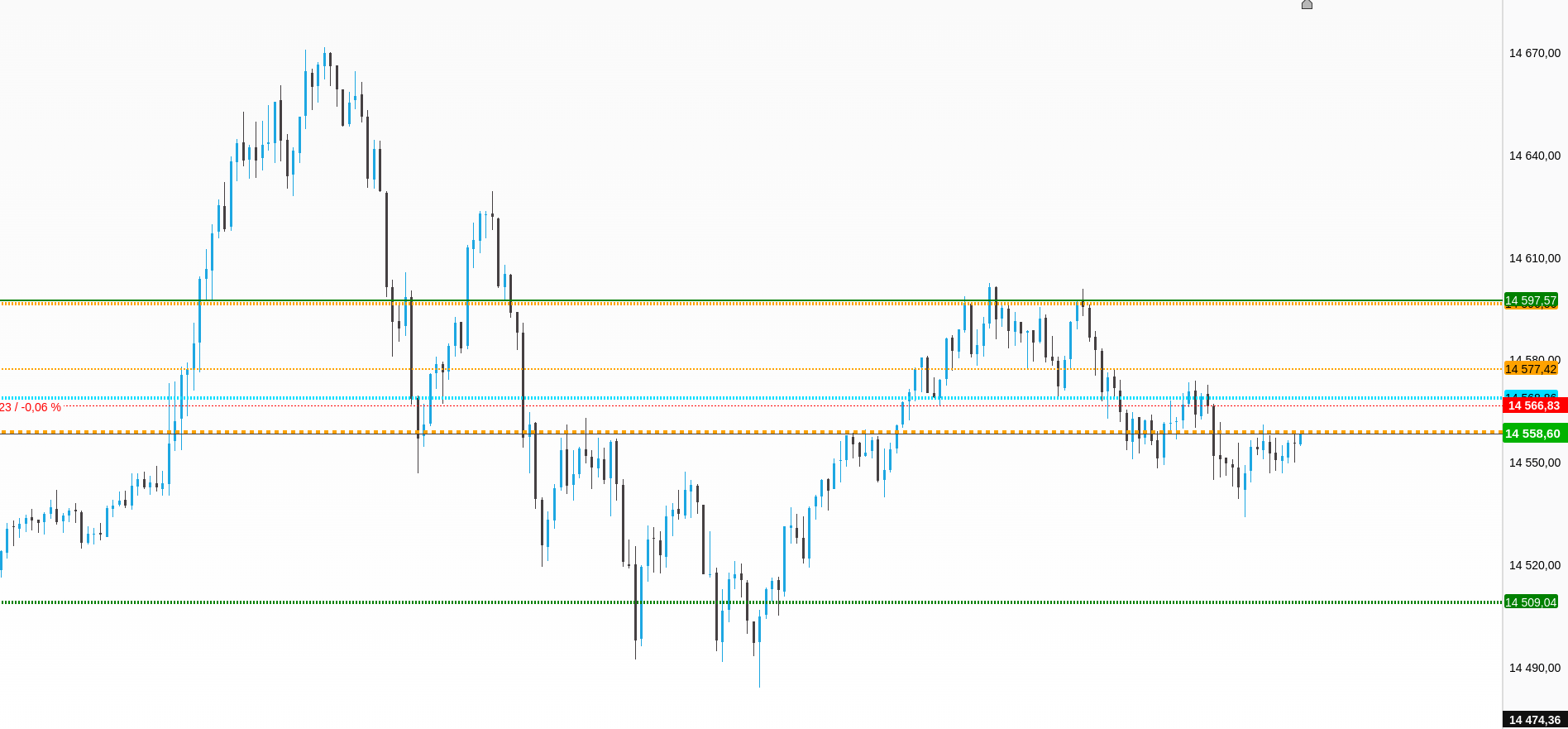Click the 14 520,00 axis tick
Screen dimensions: 1568x729
(1534, 565)
